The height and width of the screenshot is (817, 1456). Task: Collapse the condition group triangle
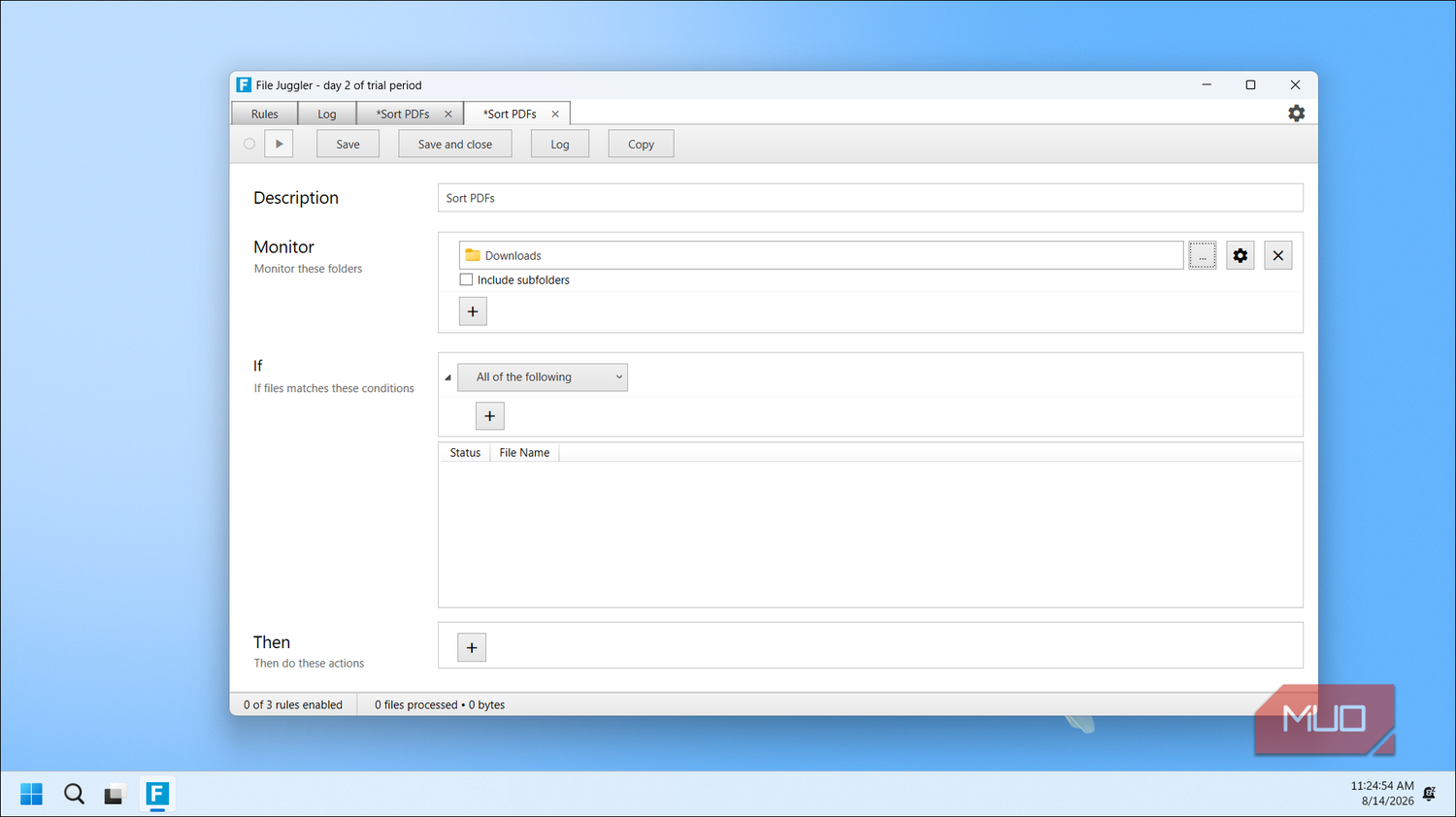[x=447, y=377]
